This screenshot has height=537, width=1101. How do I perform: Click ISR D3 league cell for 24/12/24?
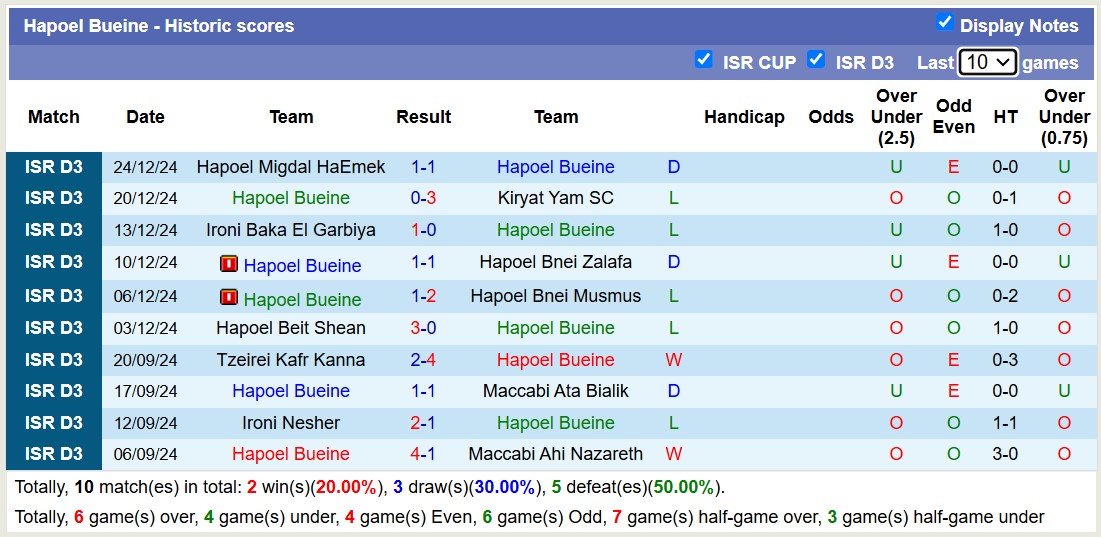[x=54, y=167]
